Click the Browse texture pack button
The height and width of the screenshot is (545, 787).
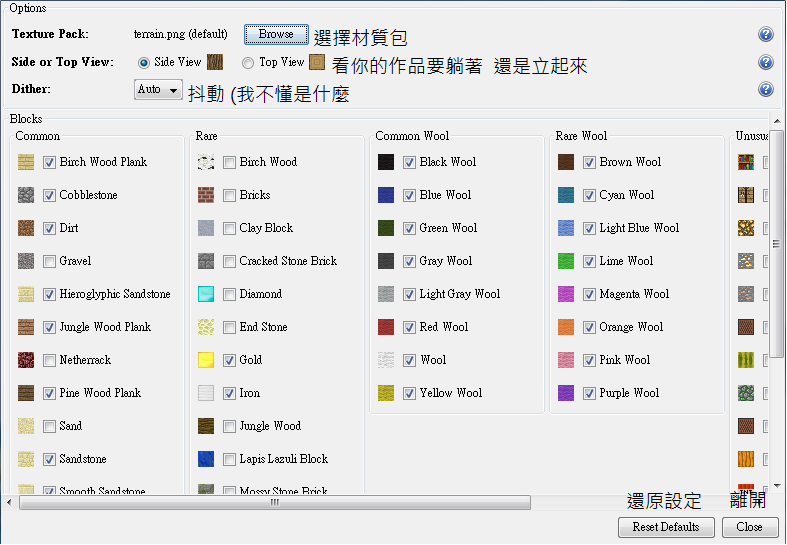(x=277, y=34)
